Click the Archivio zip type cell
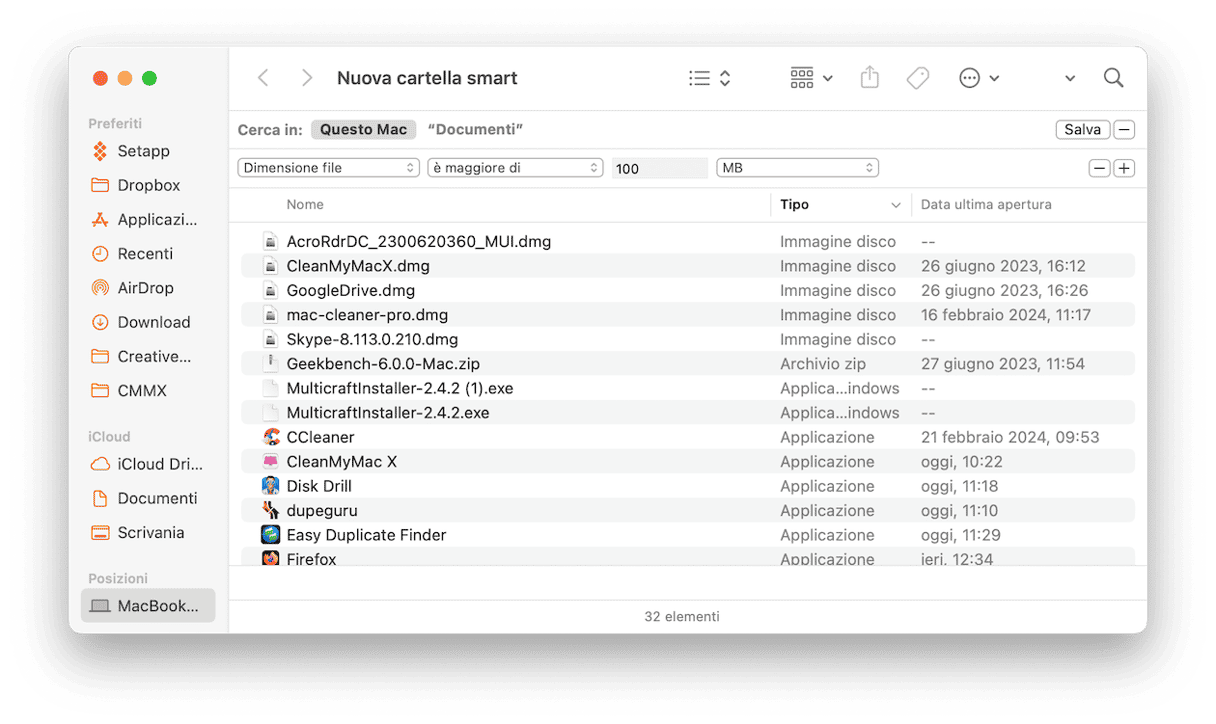Image resolution: width=1216 pixels, height=724 pixels. tap(823, 364)
